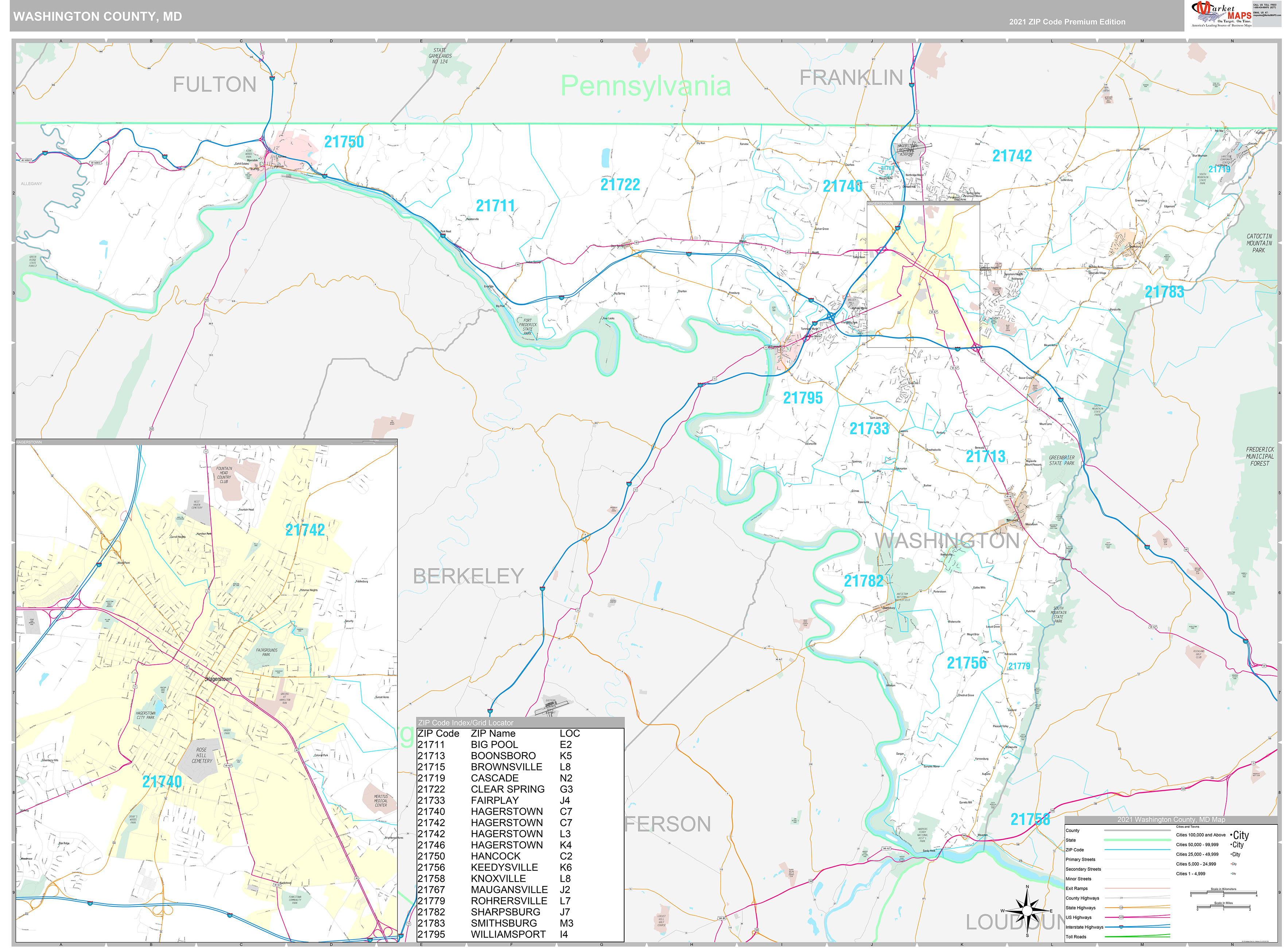This screenshot has width=1288, height=948.
Task: Click the State Highways marker in legend
Action: (x=1121, y=908)
